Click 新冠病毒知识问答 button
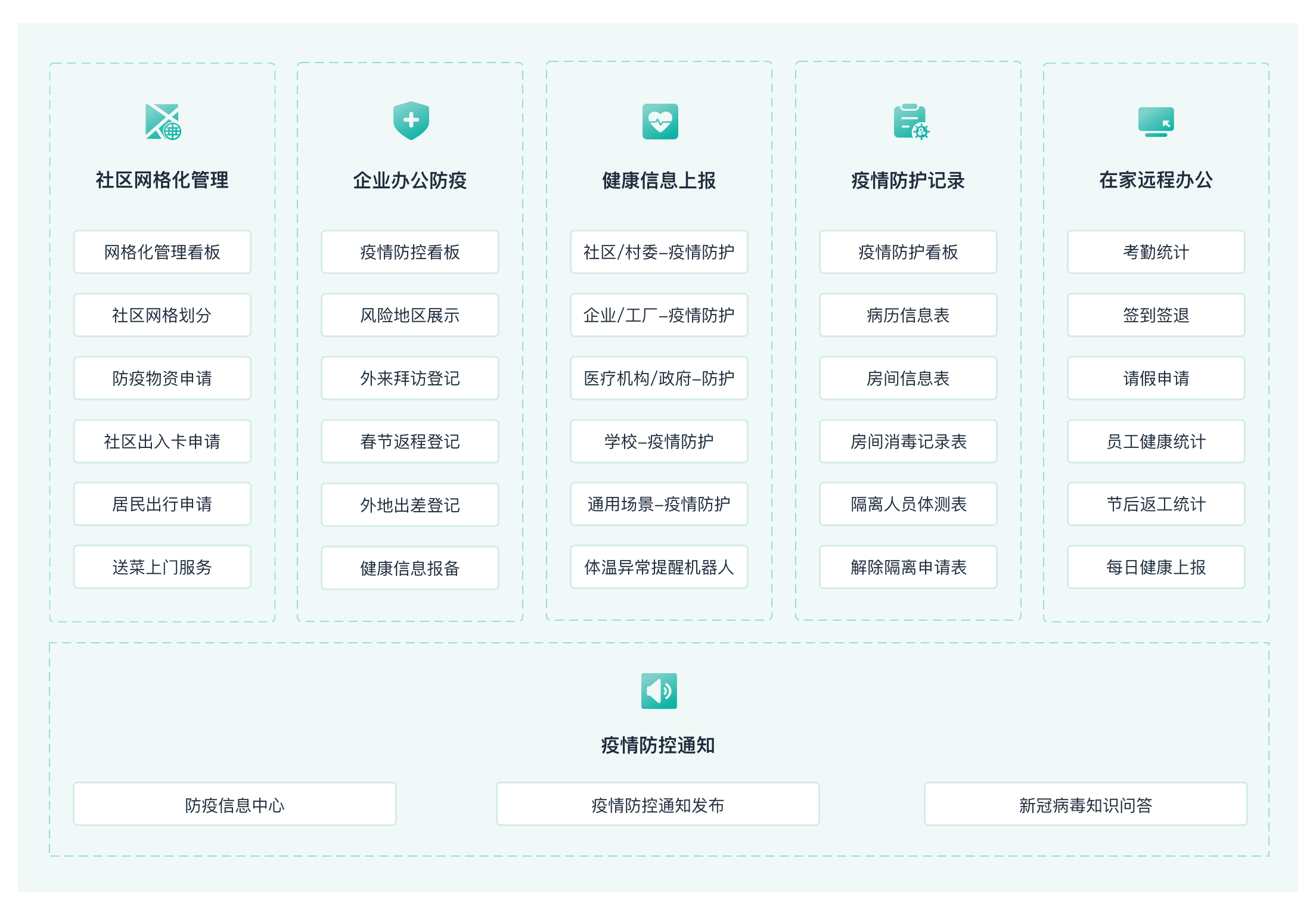The width and height of the screenshot is (1316, 915). click(1085, 805)
